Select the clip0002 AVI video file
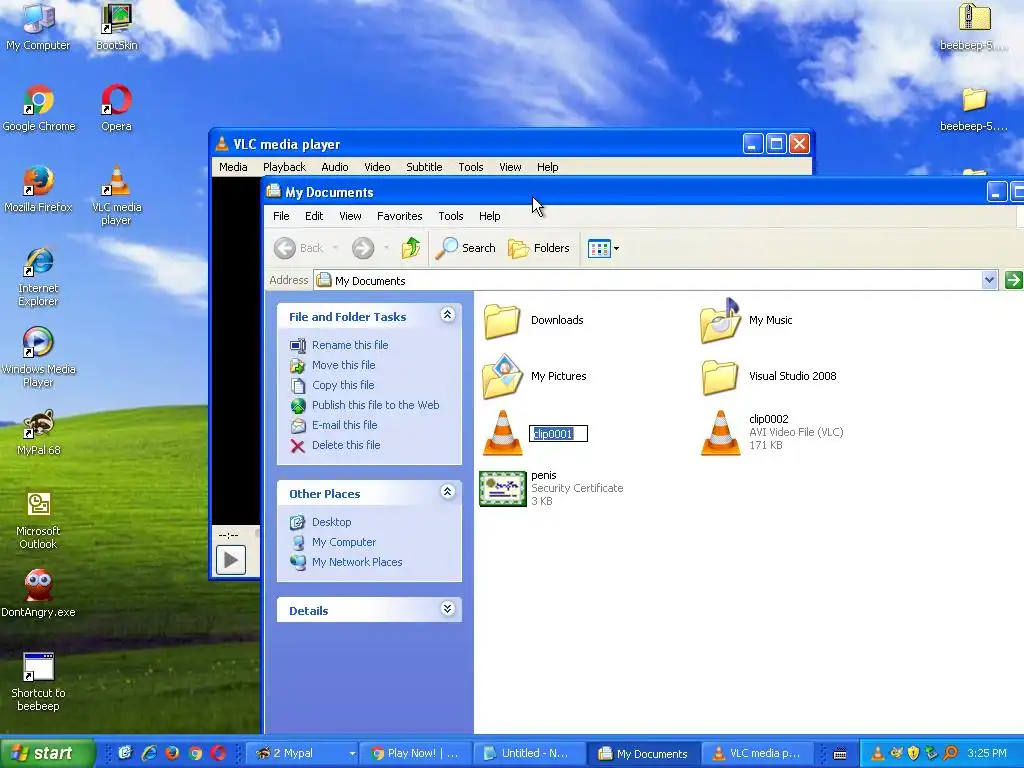This screenshot has width=1024, height=768. [x=772, y=432]
